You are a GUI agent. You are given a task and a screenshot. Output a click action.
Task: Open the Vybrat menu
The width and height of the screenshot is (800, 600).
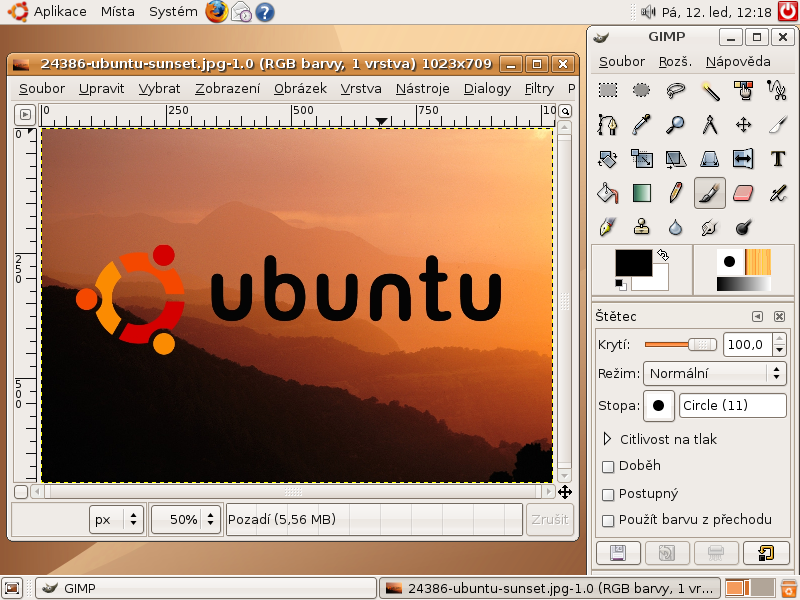[159, 89]
